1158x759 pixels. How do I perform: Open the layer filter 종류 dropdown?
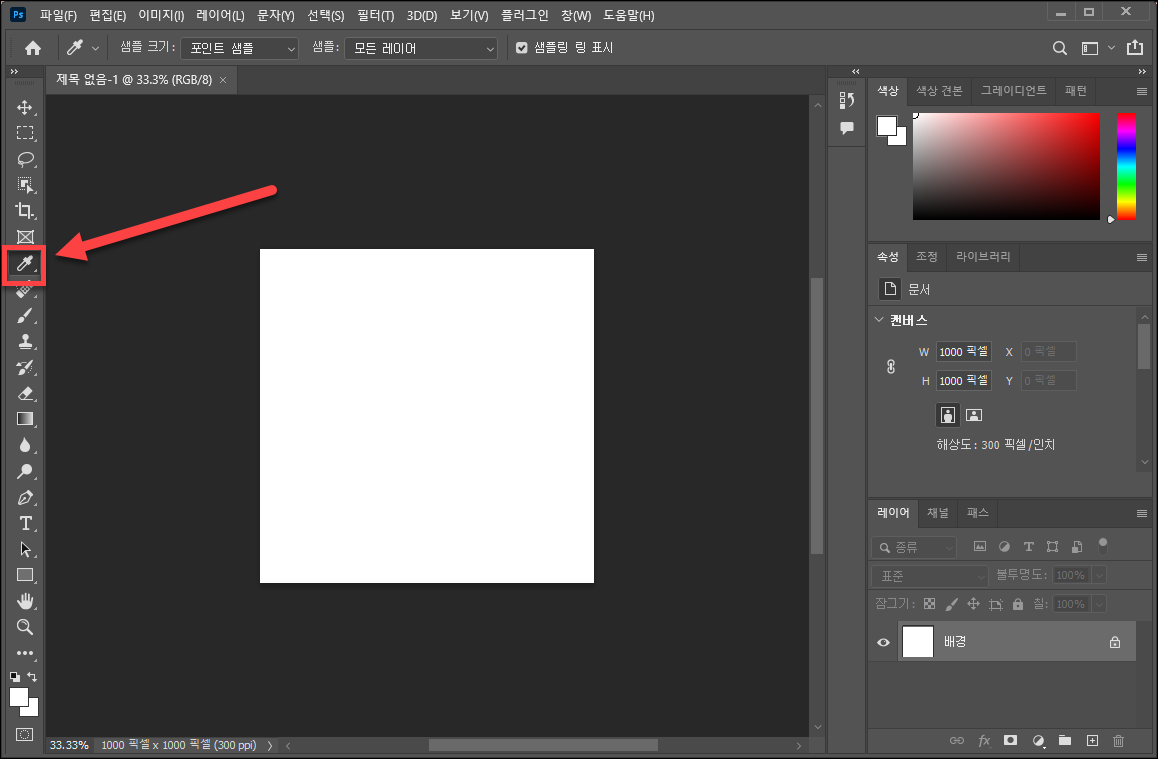[914, 547]
